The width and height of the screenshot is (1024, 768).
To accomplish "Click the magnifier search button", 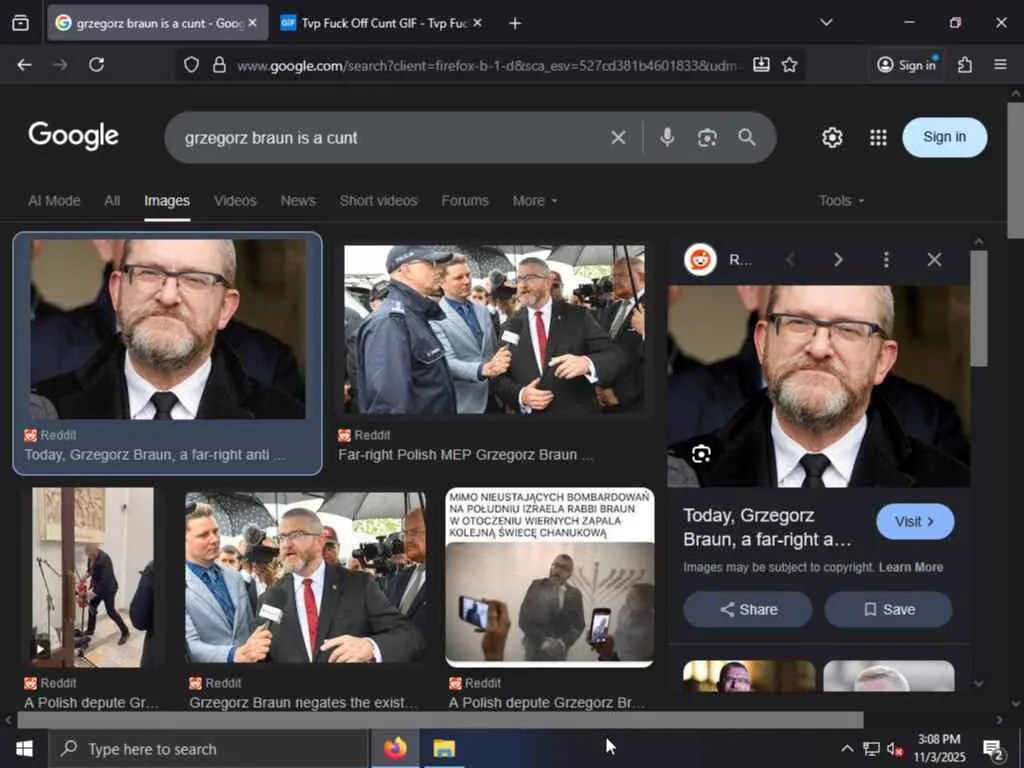I will pyautogui.click(x=746, y=137).
